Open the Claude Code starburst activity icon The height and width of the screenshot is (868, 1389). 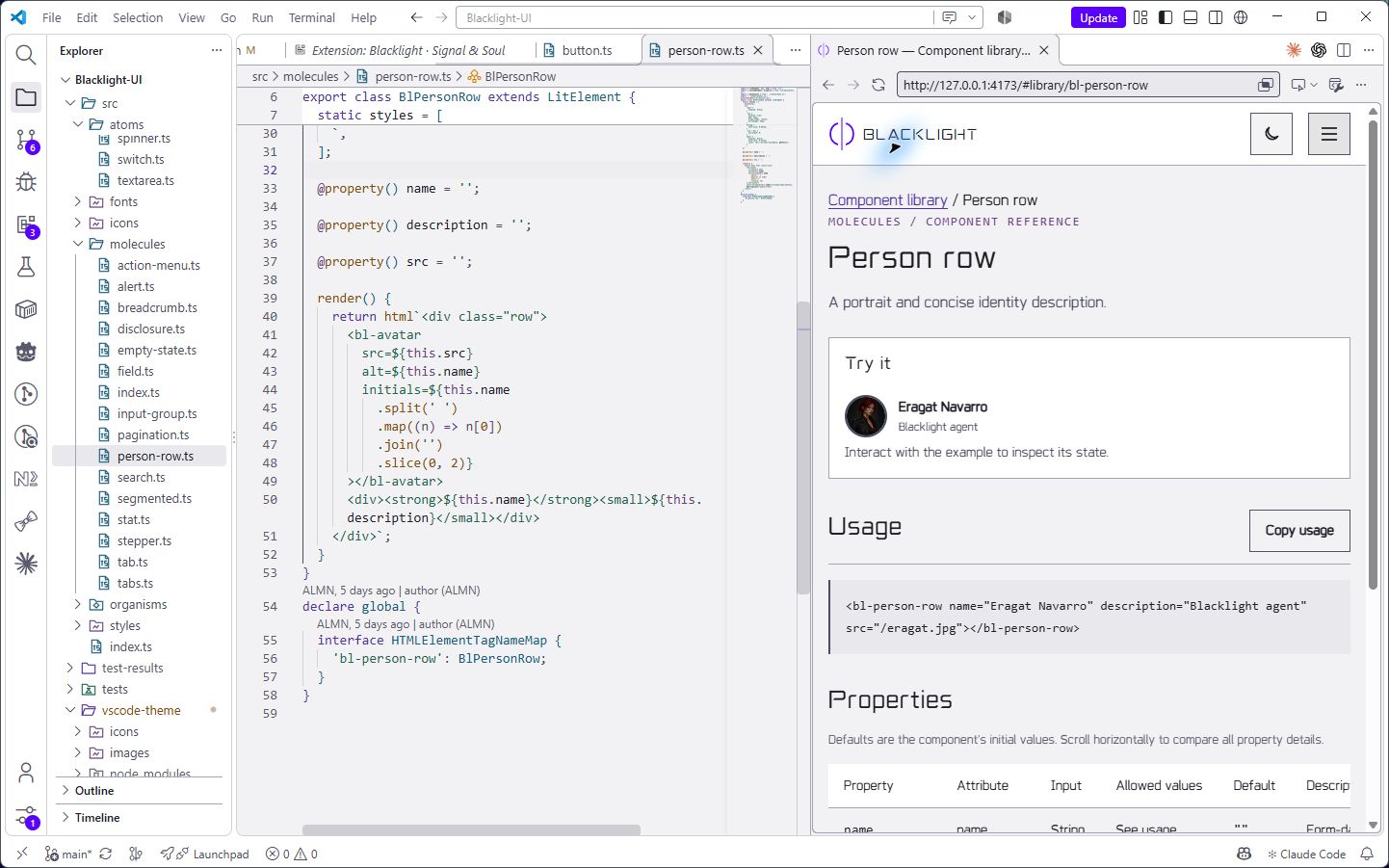[26, 564]
